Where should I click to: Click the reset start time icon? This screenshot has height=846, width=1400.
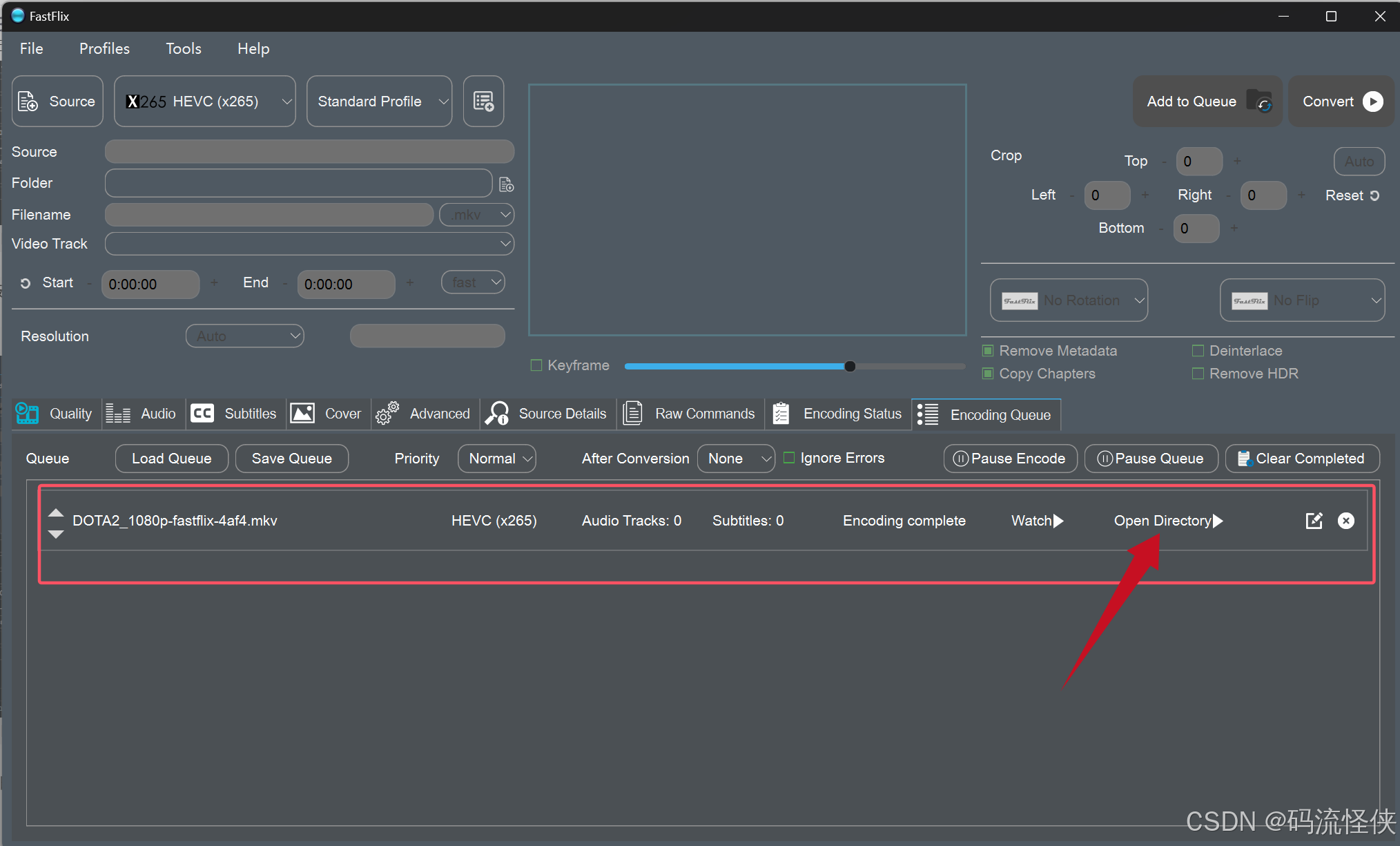point(26,283)
